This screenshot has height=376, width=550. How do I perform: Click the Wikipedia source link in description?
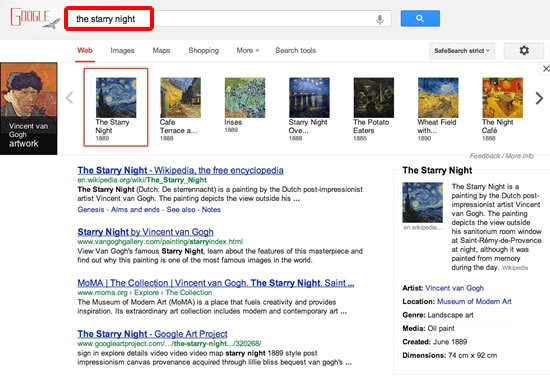515,268
